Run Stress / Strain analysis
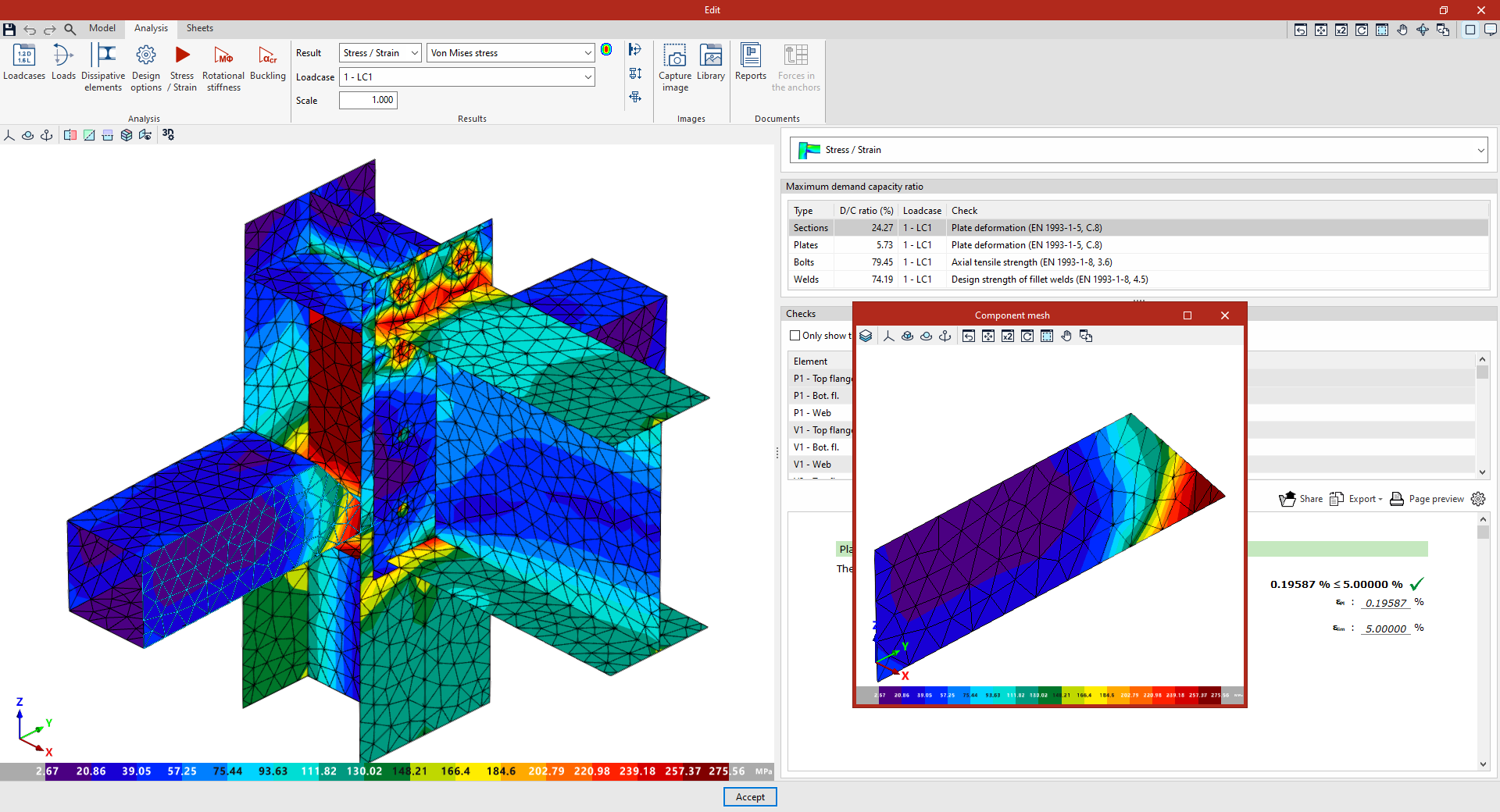 tap(183, 68)
